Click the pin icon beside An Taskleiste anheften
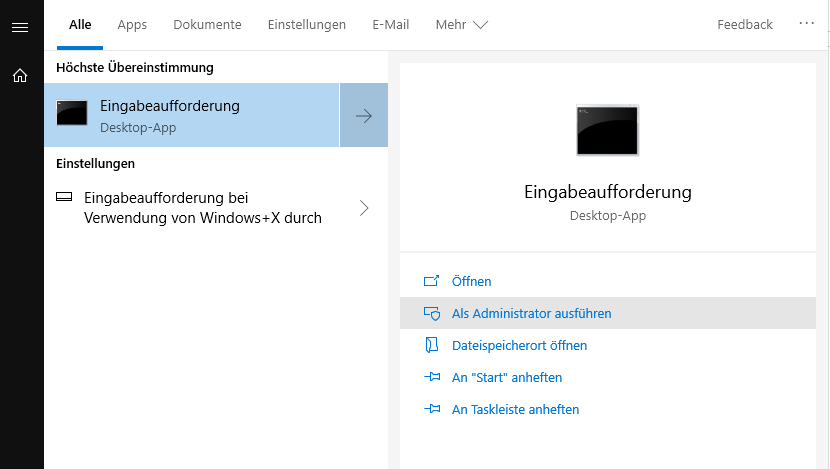Image resolution: width=830 pixels, height=469 pixels. [x=432, y=409]
